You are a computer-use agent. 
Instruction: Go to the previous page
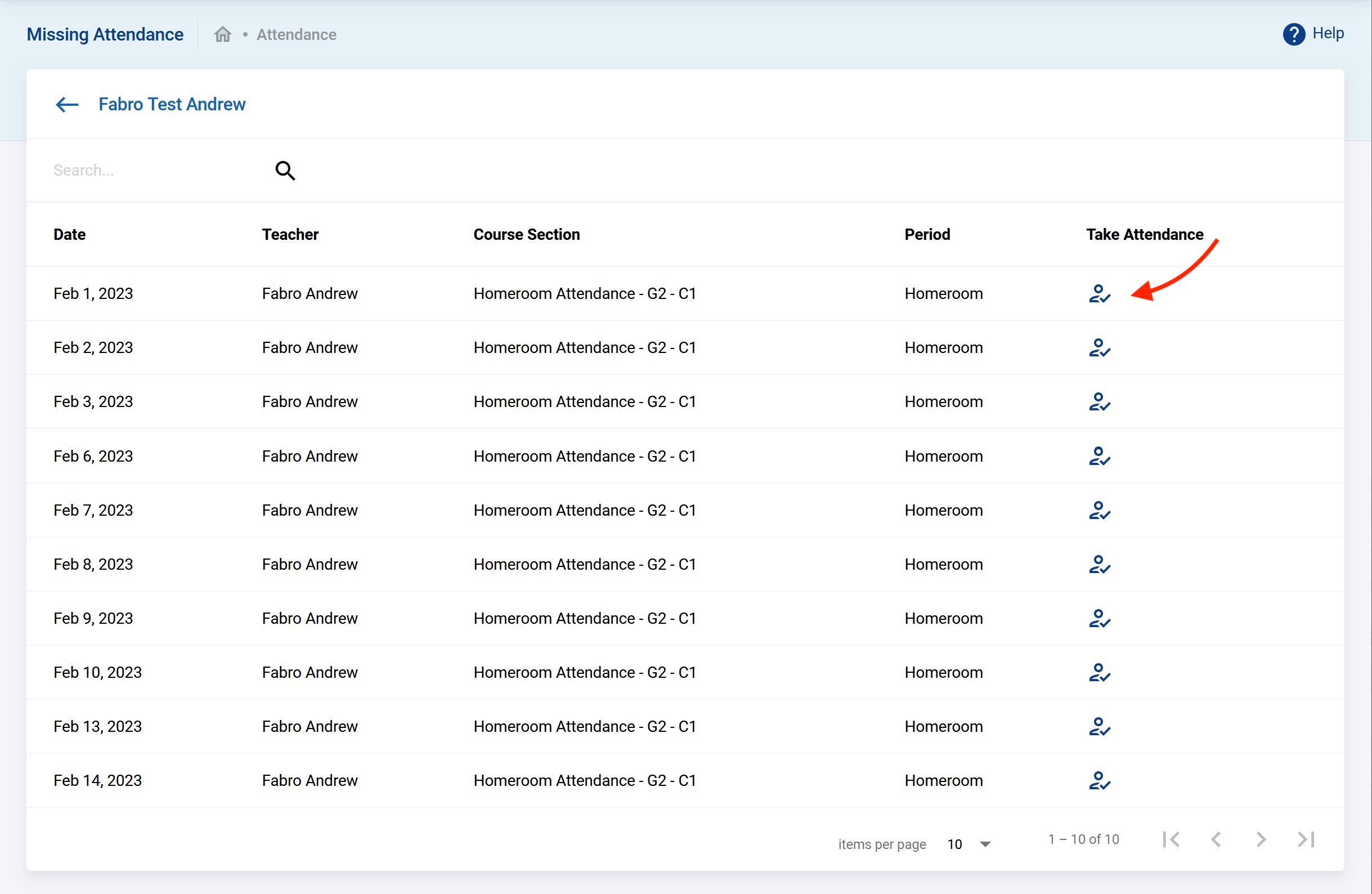pyautogui.click(x=1216, y=840)
